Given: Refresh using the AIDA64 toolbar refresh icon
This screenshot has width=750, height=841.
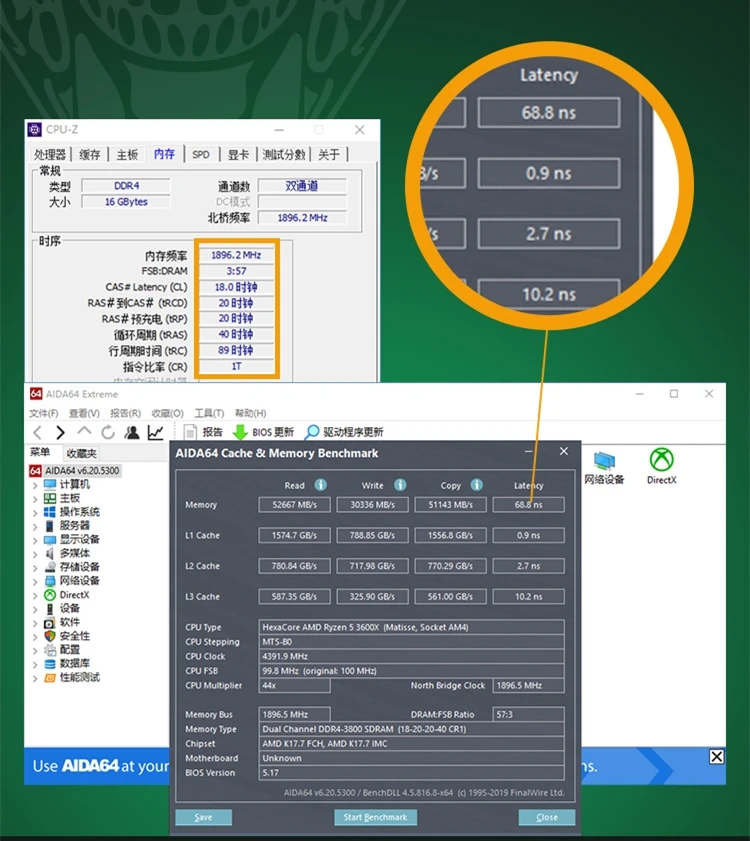Looking at the screenshot, I should pos(108,432).
